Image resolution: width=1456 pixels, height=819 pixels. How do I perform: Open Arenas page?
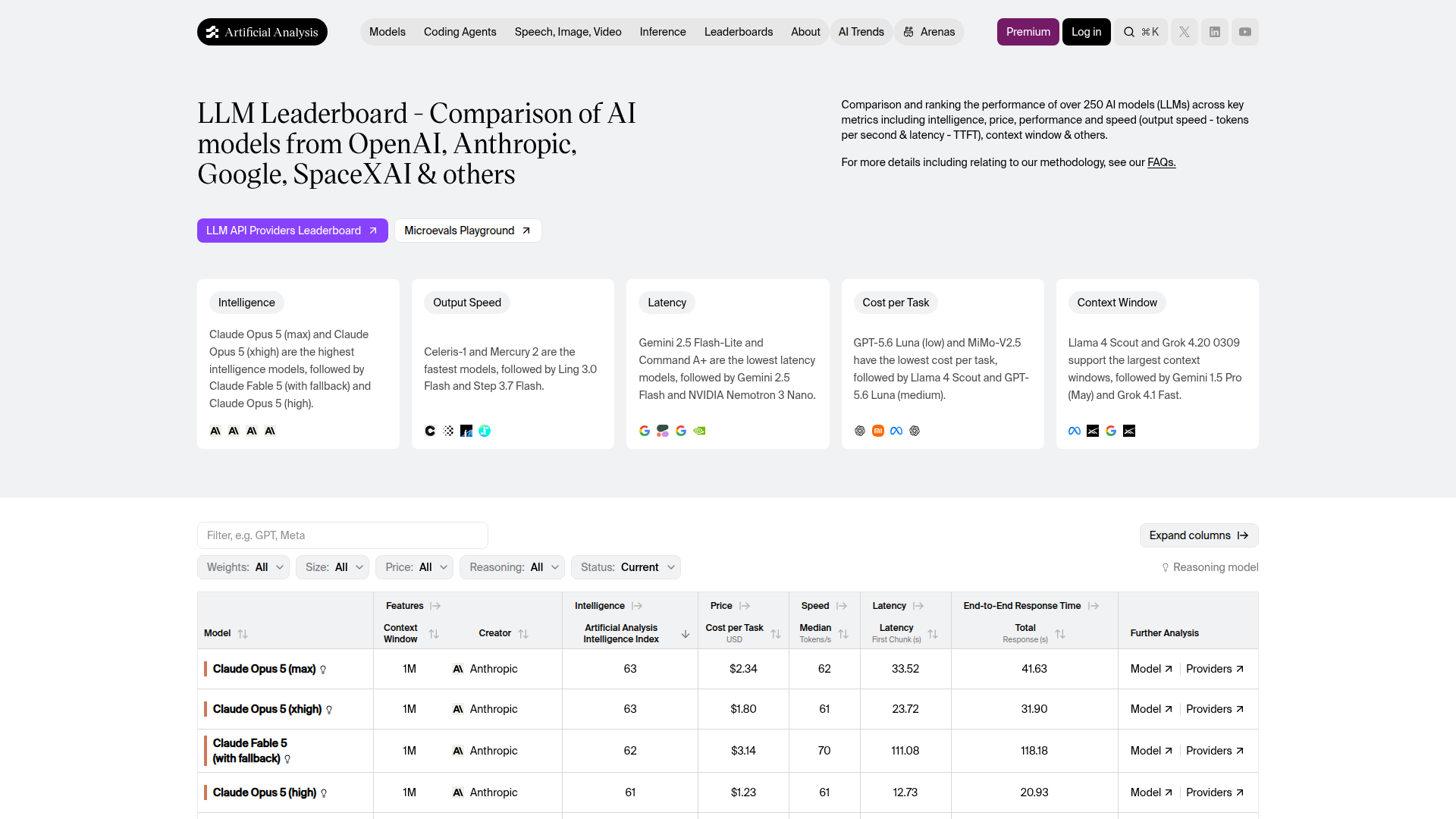point(929,32)
